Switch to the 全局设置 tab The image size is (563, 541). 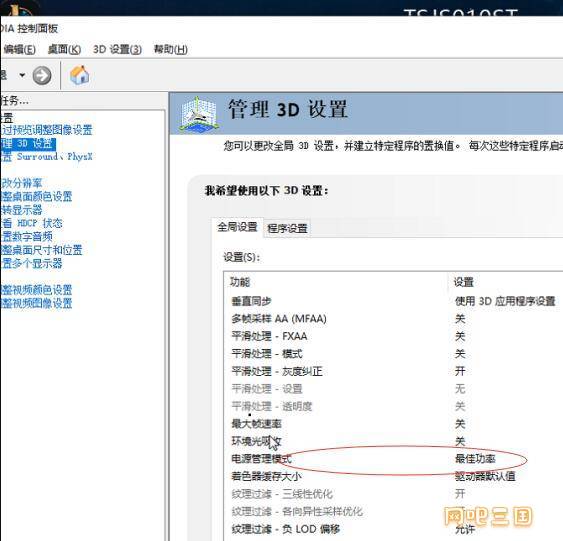coord(237,227)
